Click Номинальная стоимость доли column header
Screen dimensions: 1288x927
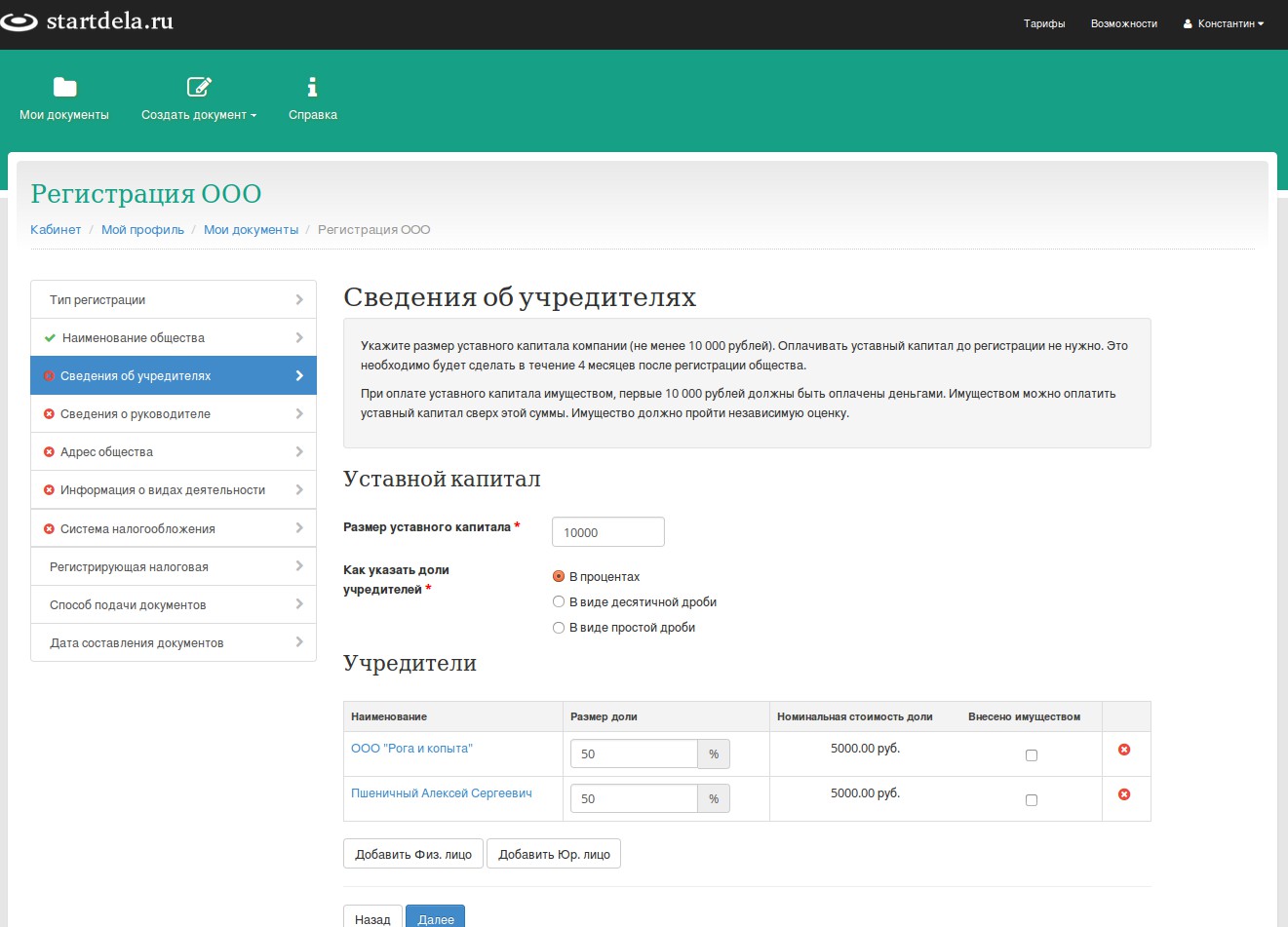(x=855, y=716)
